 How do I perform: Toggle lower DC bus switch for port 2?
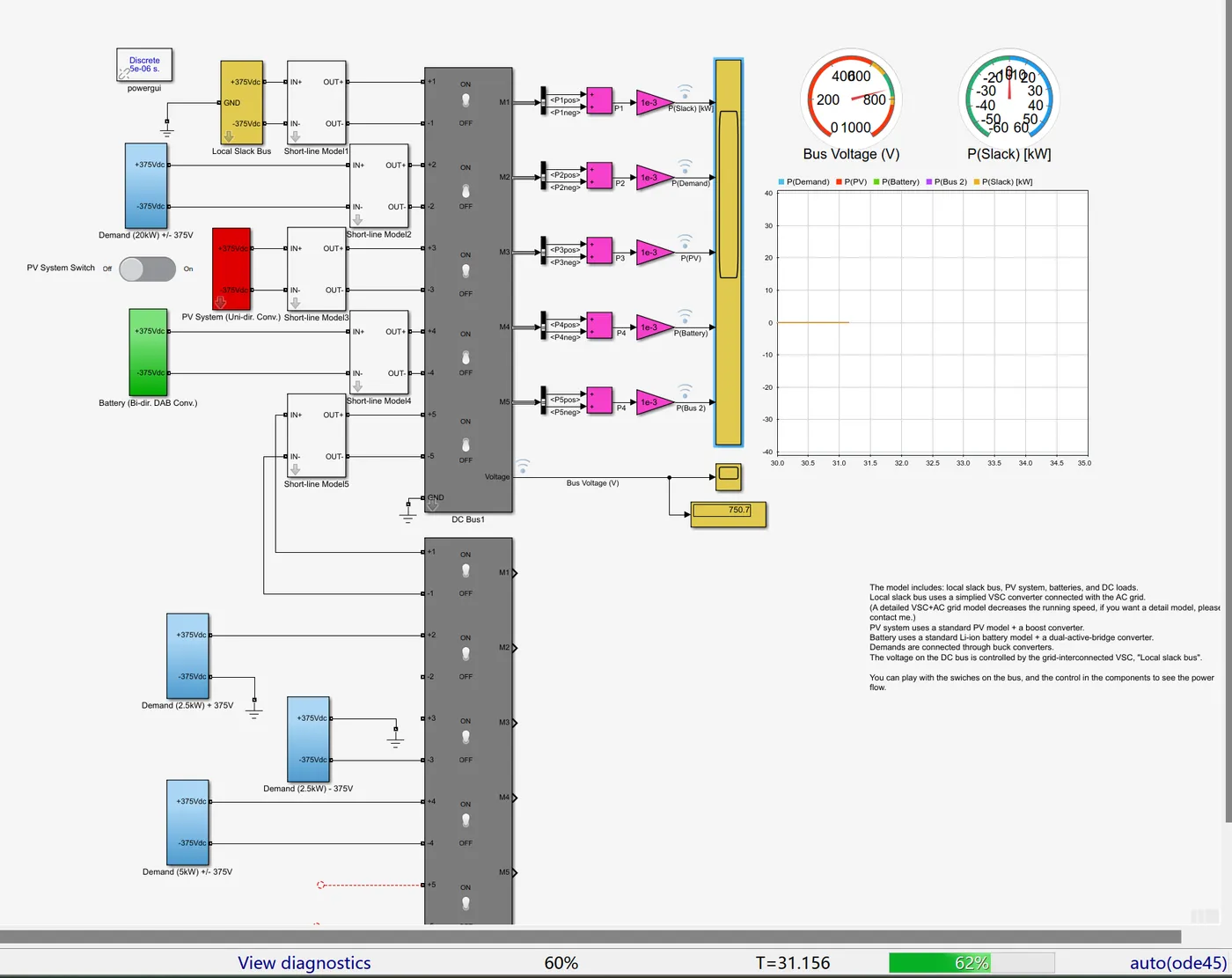pos(466,654)
